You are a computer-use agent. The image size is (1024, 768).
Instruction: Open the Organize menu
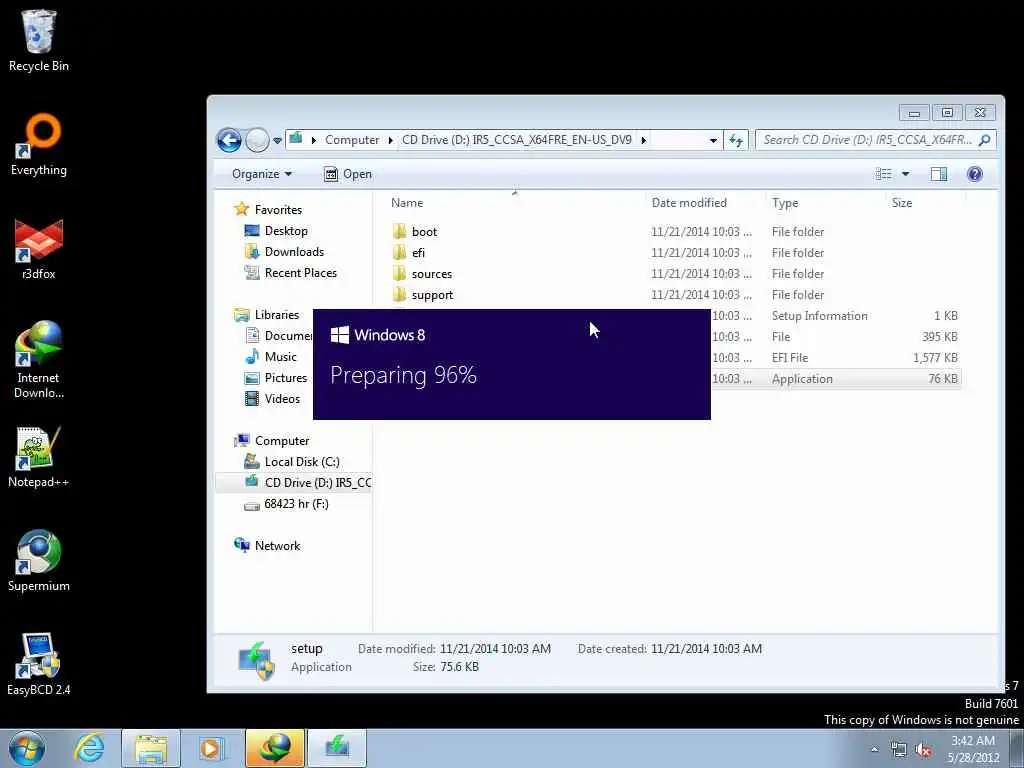coord(262,174)
